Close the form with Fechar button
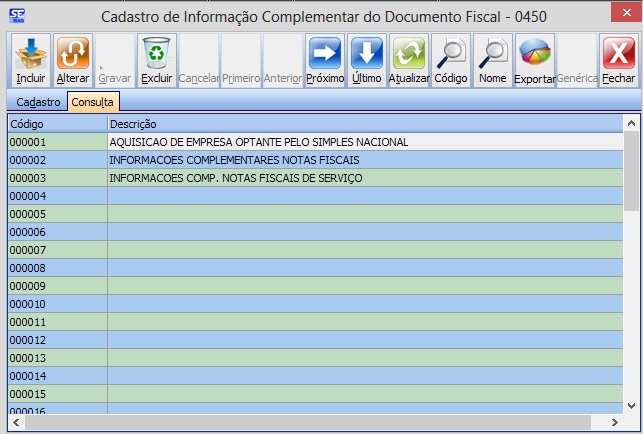The height and width of the screenshot is (434, 643). (x=618, y=59)
